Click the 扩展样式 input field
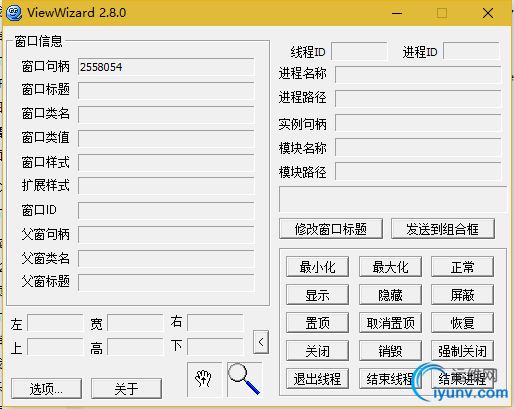The image size is (514, 409). (x=166, y=186)
